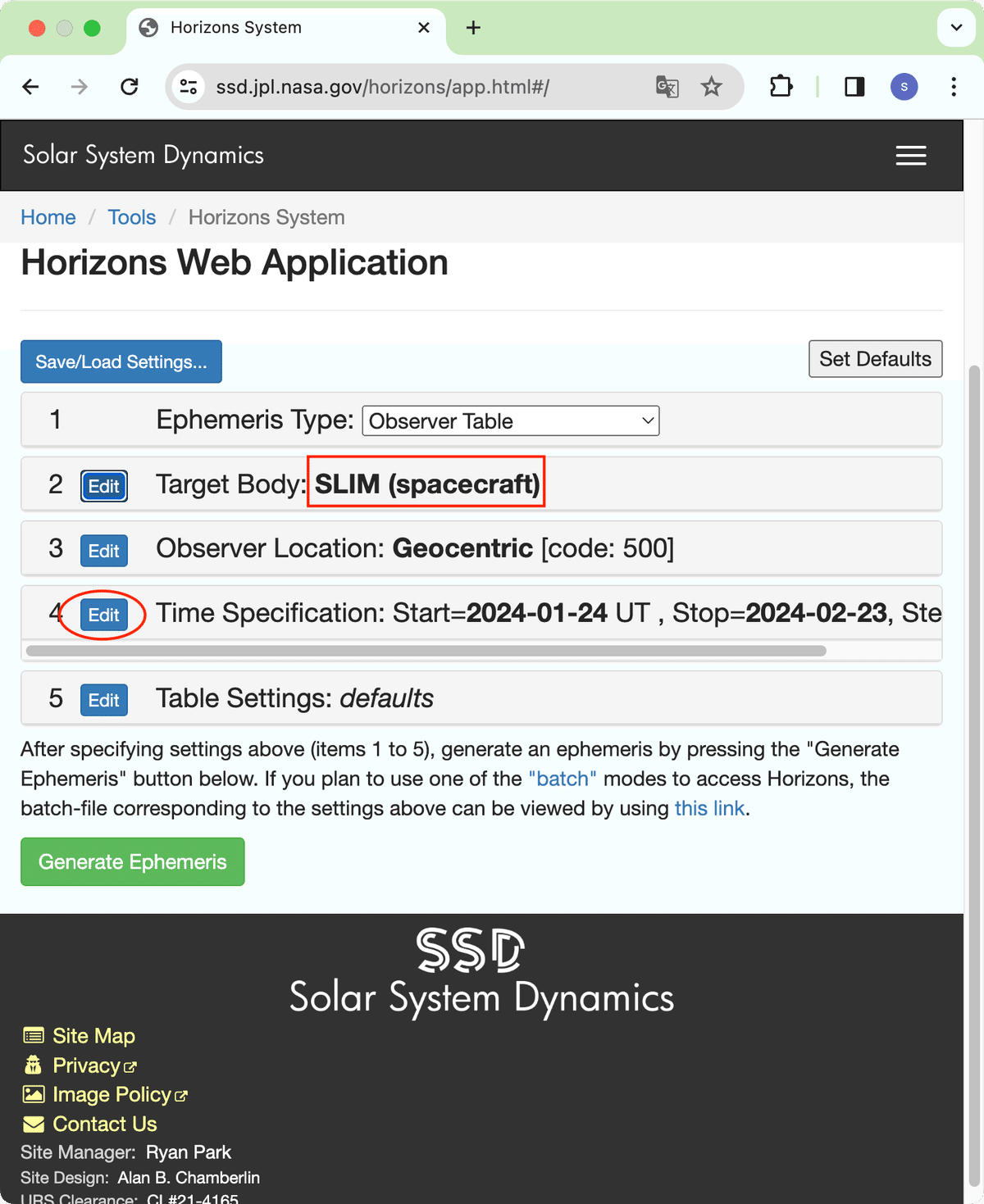Open the Chrome profile avatar
984x1204 pixels.
coord(904,87)
